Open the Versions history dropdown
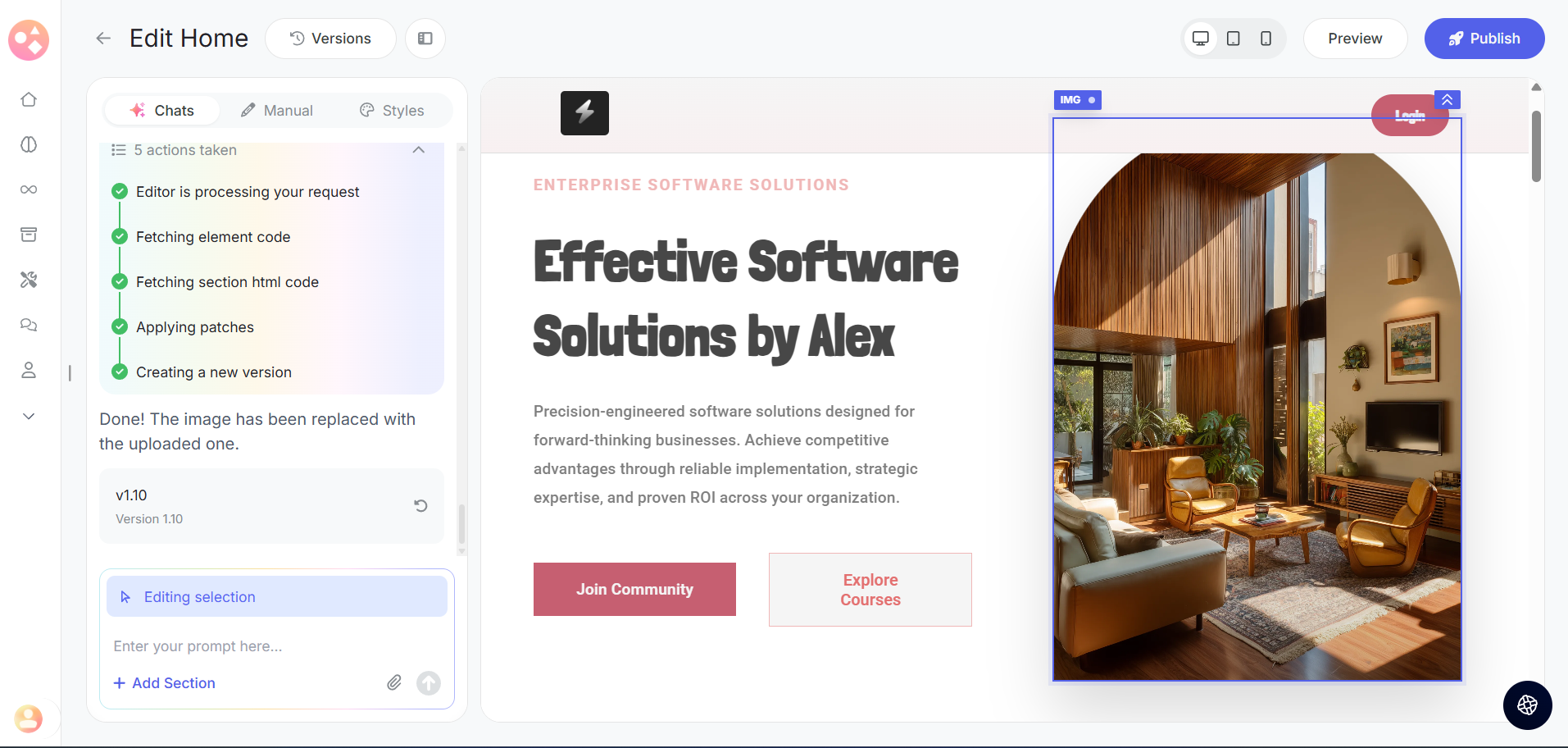 (x=330, y=39)
